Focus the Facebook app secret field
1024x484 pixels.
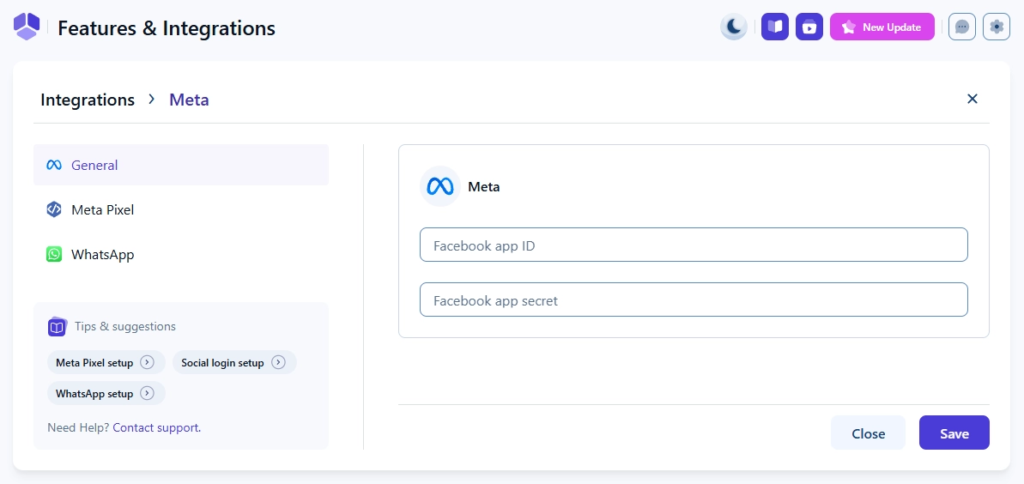(693, 300)
